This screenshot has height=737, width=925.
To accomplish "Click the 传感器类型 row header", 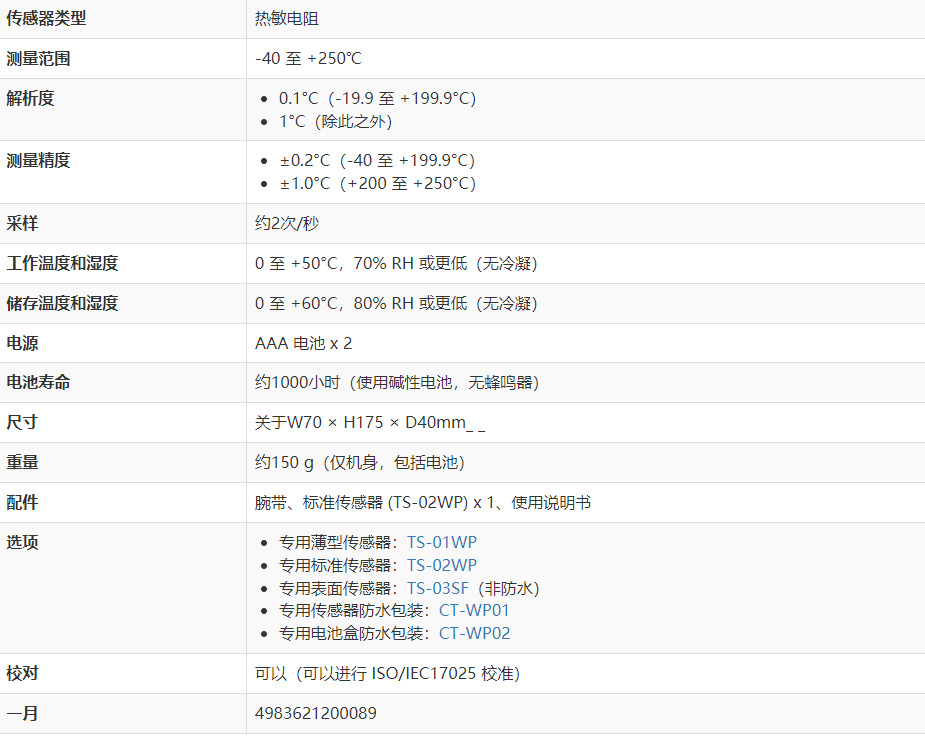I will [47, 18].
